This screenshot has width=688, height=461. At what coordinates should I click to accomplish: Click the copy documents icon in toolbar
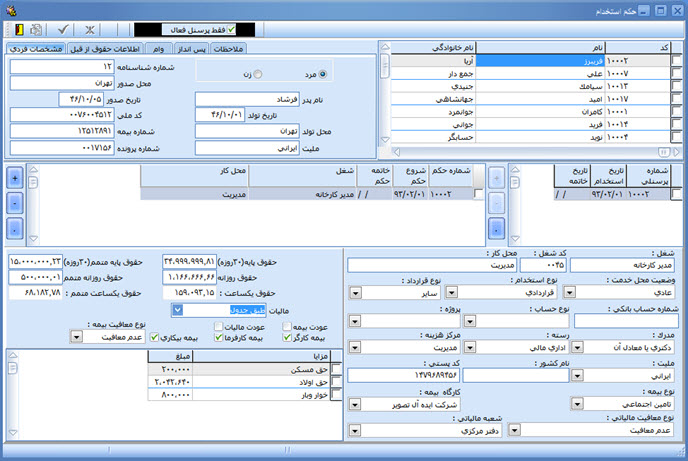click(x=37, y=29)
